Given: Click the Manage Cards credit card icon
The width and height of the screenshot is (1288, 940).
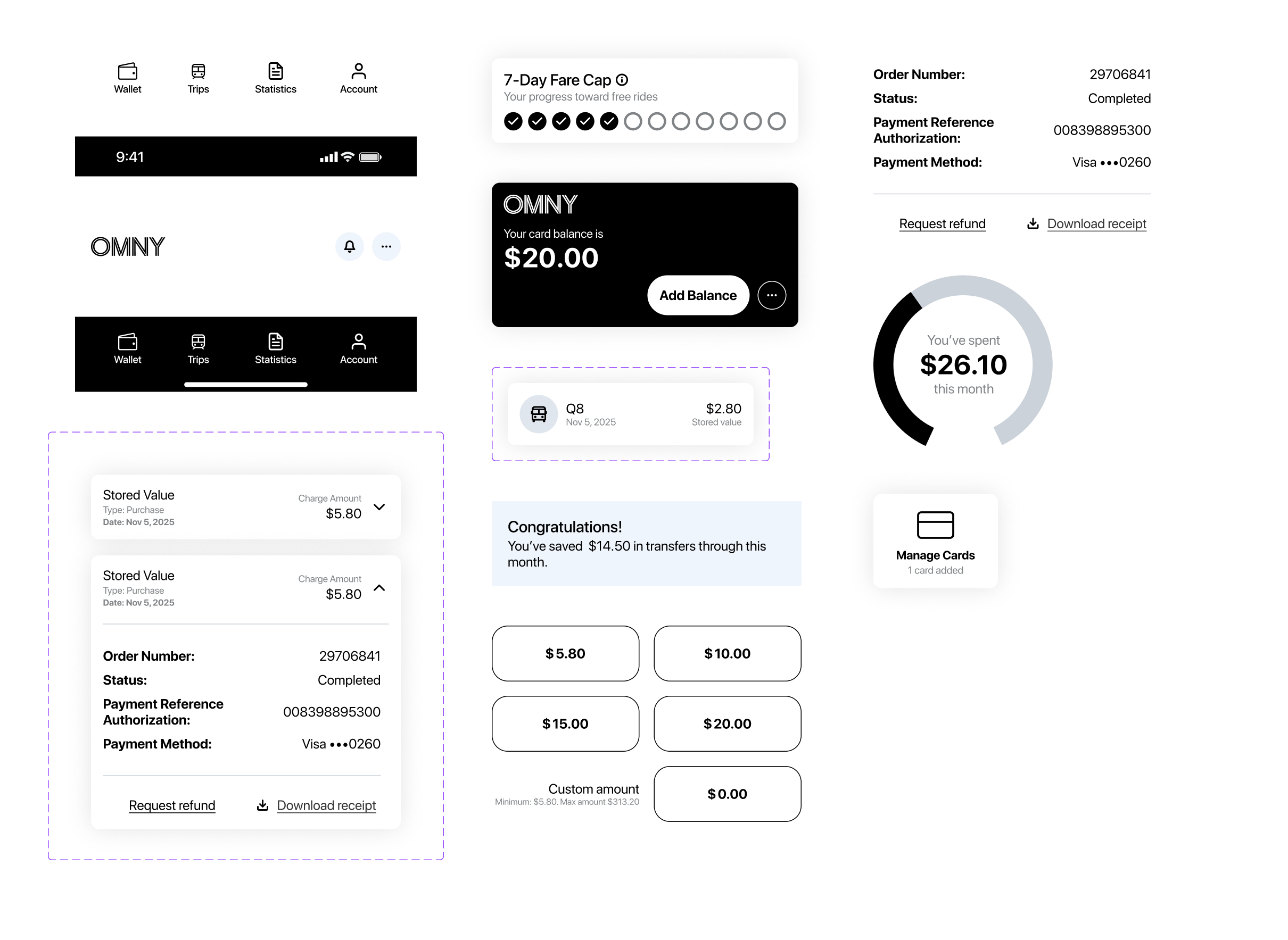Looking at the screenshot, I should coord(935,525).
